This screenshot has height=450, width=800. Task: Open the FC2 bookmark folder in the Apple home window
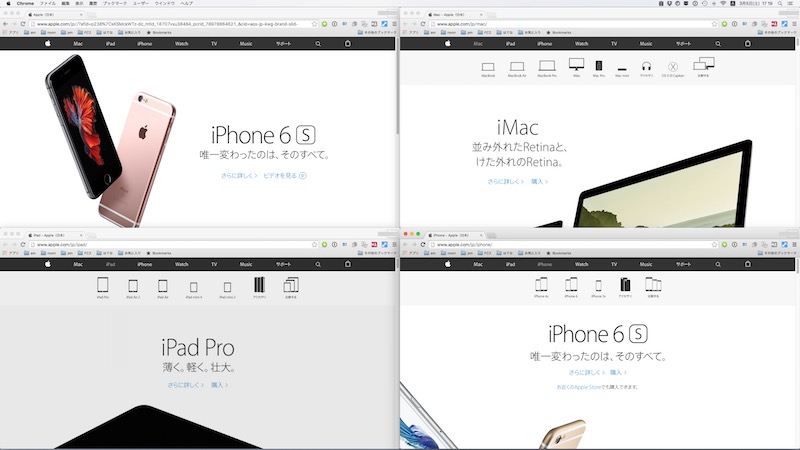click(x=84, y=32)
